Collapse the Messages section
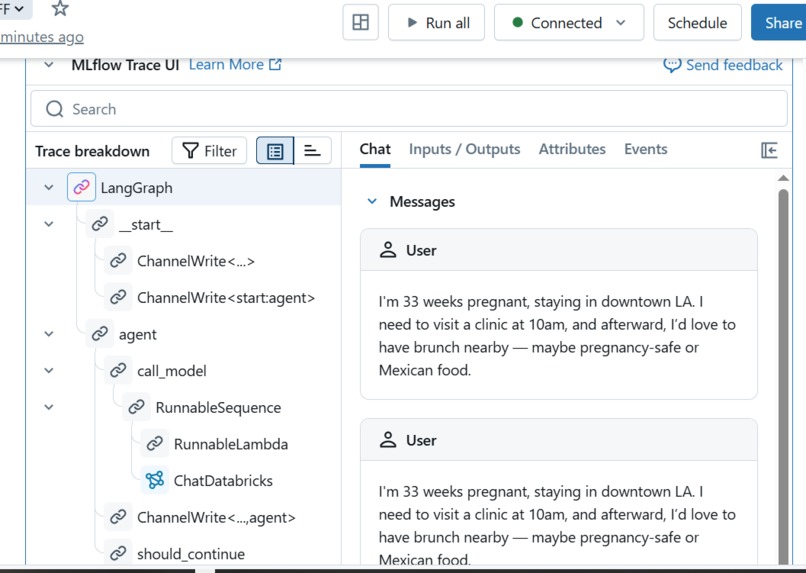 point(372,201)
